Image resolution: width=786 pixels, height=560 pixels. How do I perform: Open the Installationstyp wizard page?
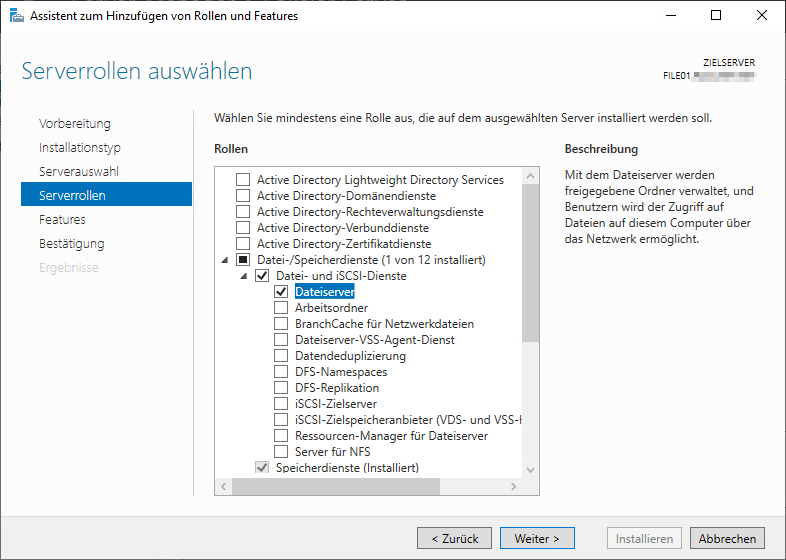[x=80, y=148]
